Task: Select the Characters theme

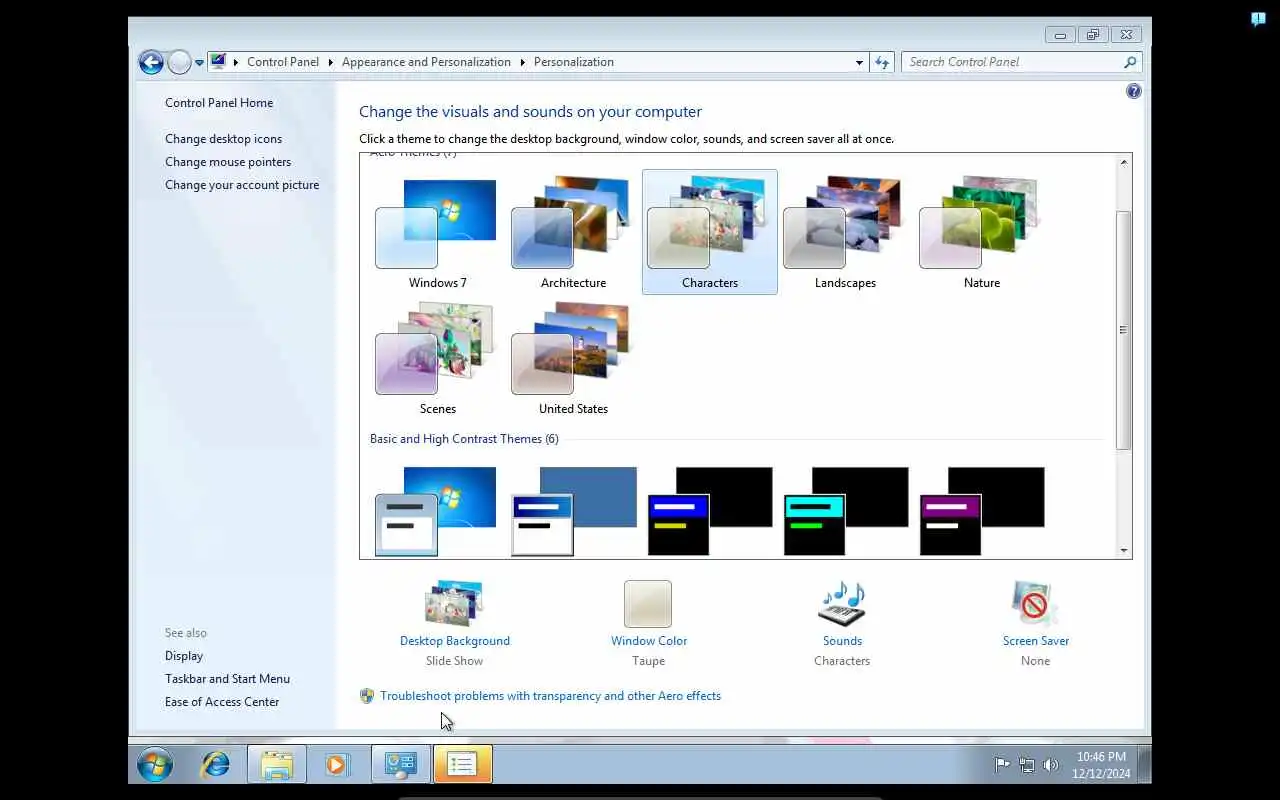Action: click(x=709, y=233)
